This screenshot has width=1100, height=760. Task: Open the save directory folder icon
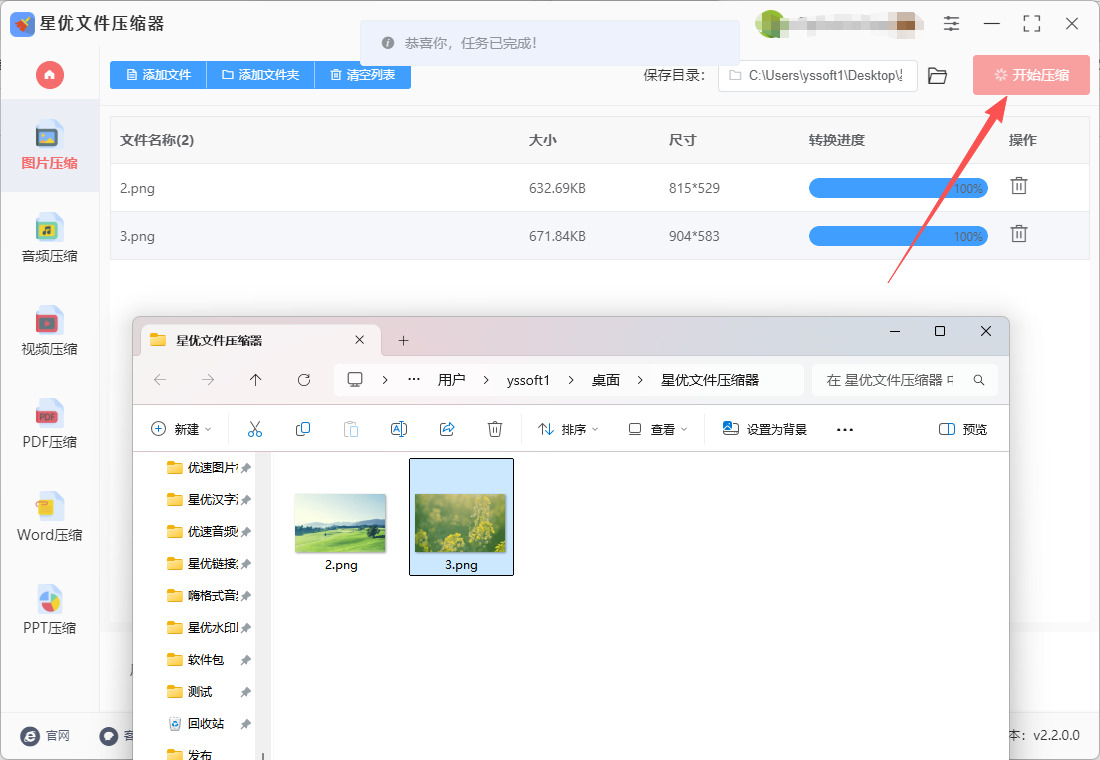click(937, 76)
